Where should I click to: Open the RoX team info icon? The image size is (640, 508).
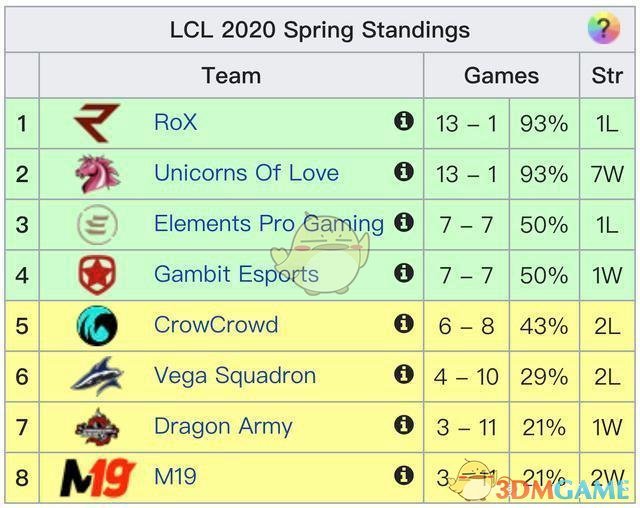click(404, 122)
